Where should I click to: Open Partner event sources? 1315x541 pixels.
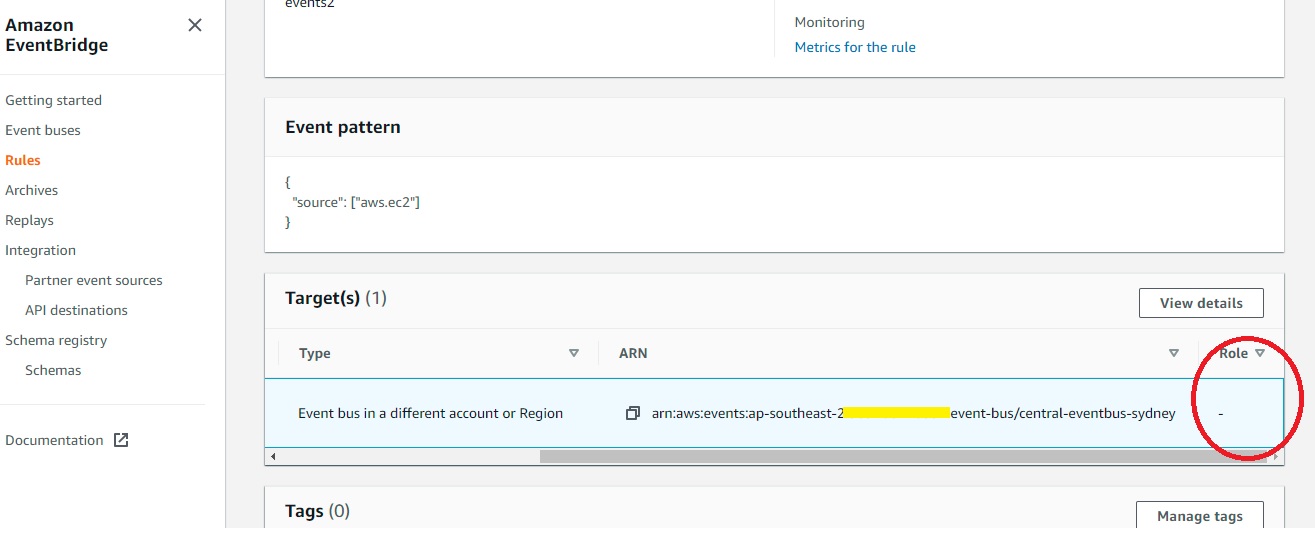tap(94, 280)
